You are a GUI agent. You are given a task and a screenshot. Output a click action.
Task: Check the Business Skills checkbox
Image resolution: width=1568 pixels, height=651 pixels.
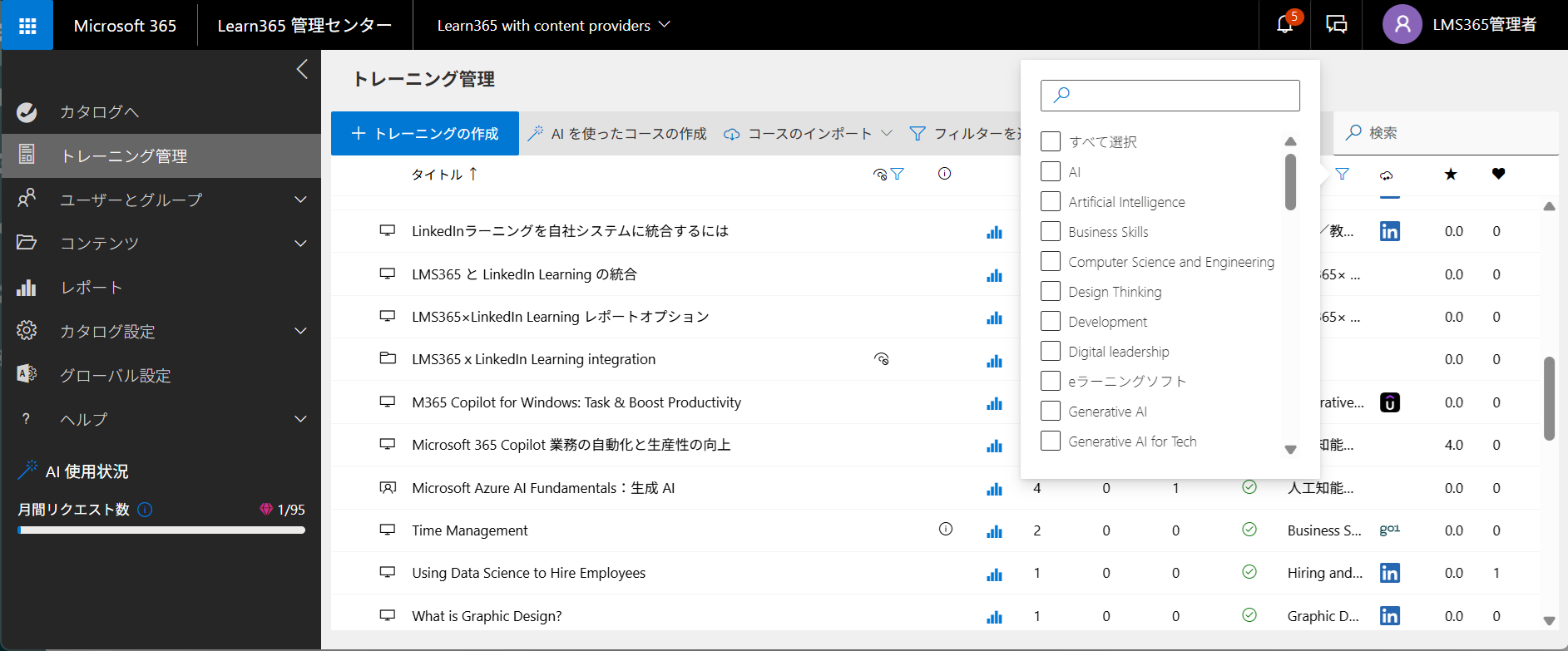pyautogui.click(x=1051, y=231)
